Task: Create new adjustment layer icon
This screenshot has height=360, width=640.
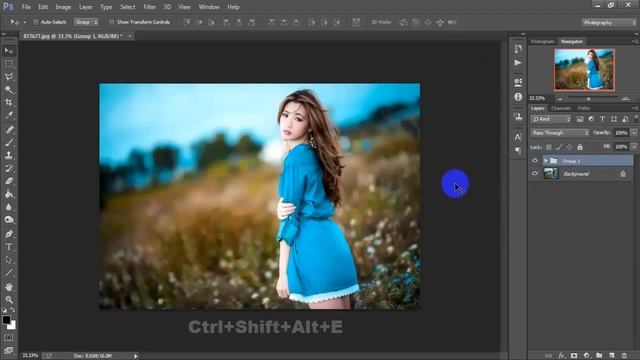Action: (x=587, y=356)
